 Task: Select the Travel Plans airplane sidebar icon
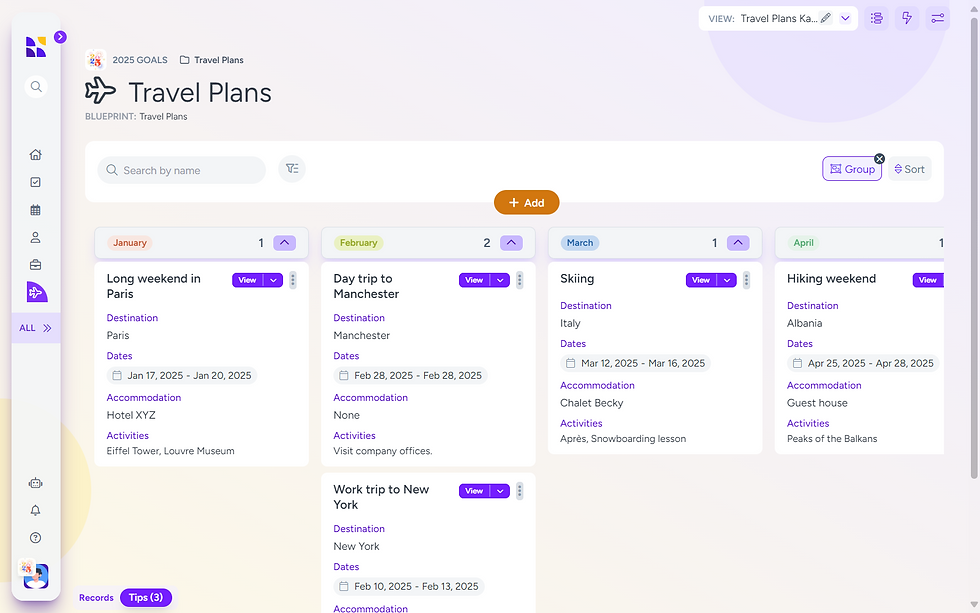point(36,292)
